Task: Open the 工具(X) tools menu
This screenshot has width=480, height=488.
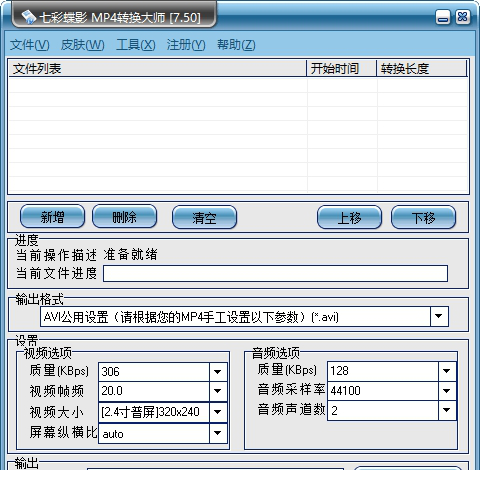Action: coord(136,45)
